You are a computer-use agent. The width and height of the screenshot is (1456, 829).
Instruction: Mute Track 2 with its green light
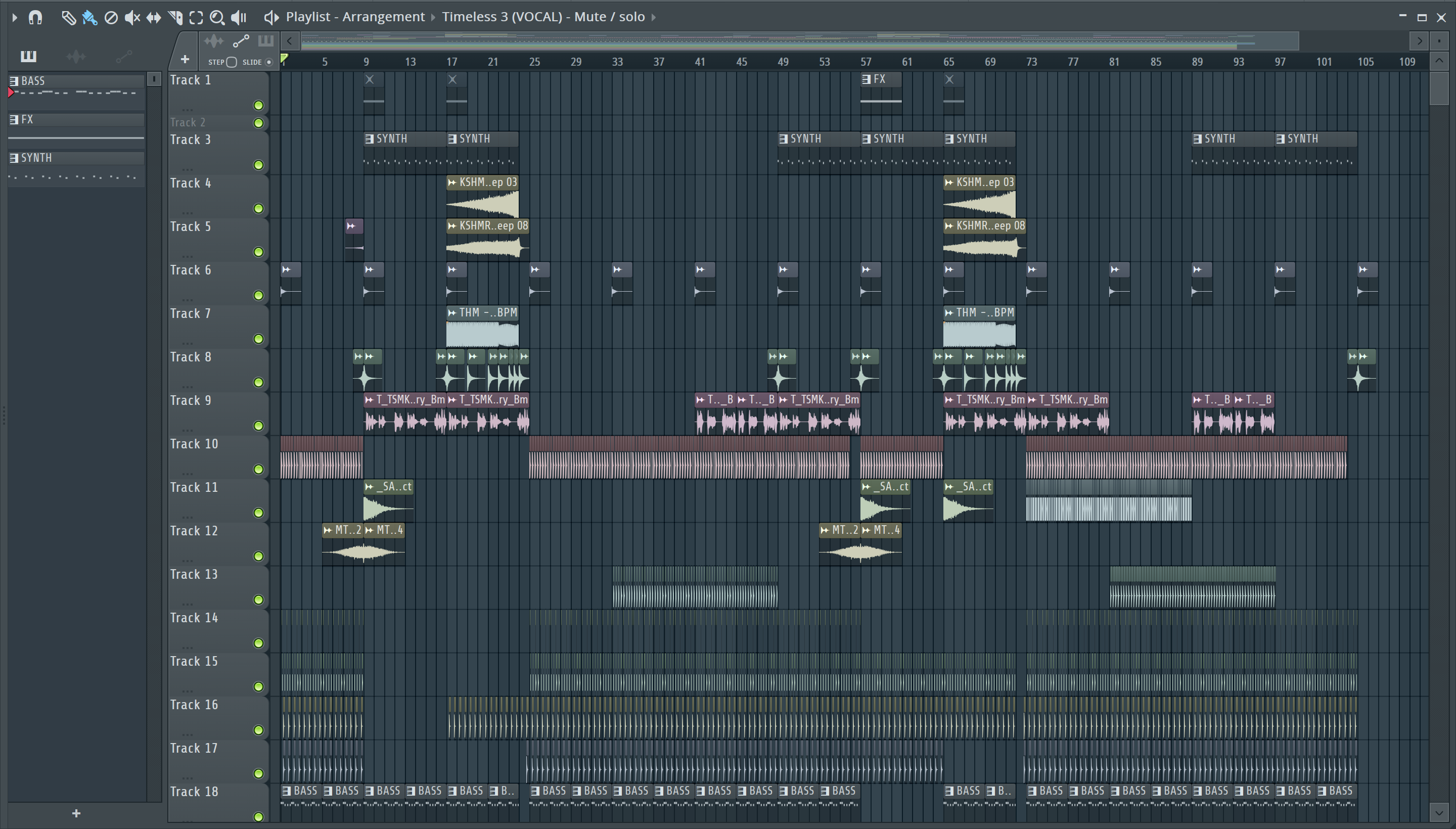pos(258,123)
